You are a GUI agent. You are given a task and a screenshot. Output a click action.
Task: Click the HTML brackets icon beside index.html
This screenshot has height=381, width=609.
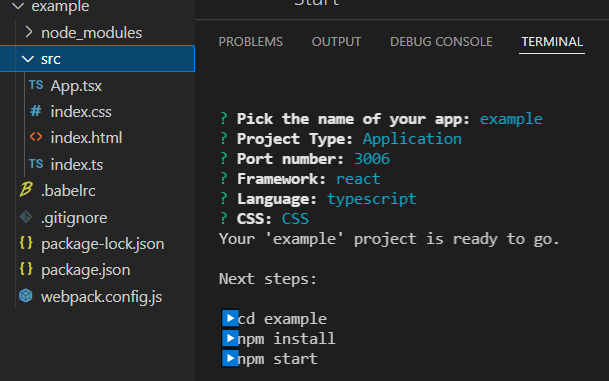pos(36,137)
